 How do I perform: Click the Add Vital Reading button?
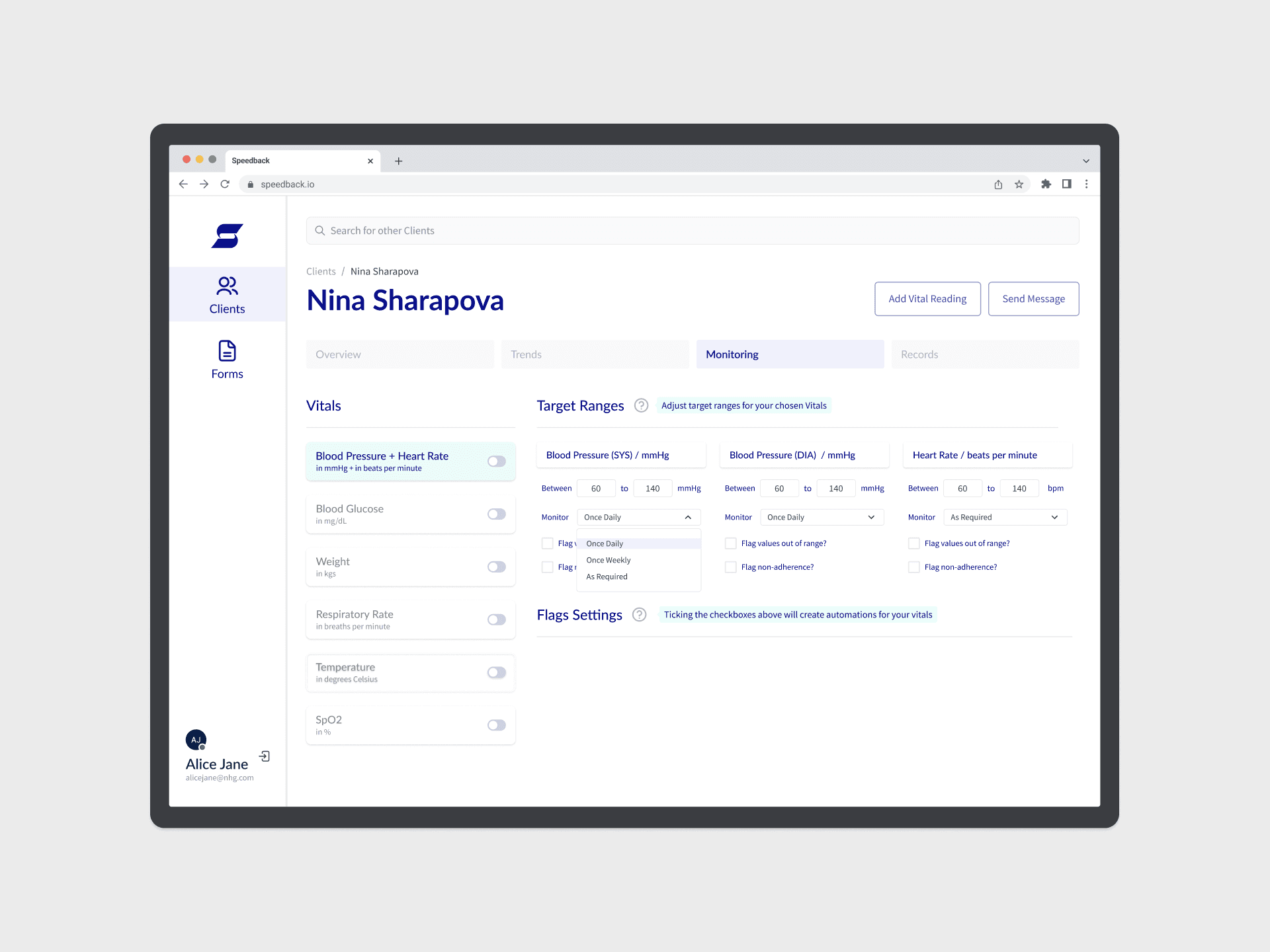point(927,299)
